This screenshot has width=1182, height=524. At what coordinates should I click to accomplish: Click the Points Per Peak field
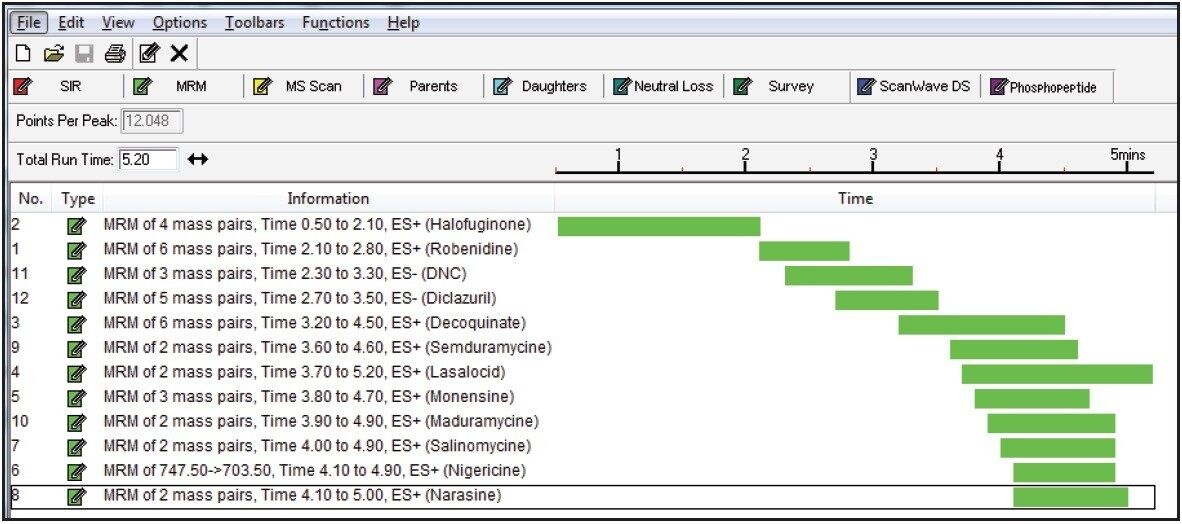(151, 122)
